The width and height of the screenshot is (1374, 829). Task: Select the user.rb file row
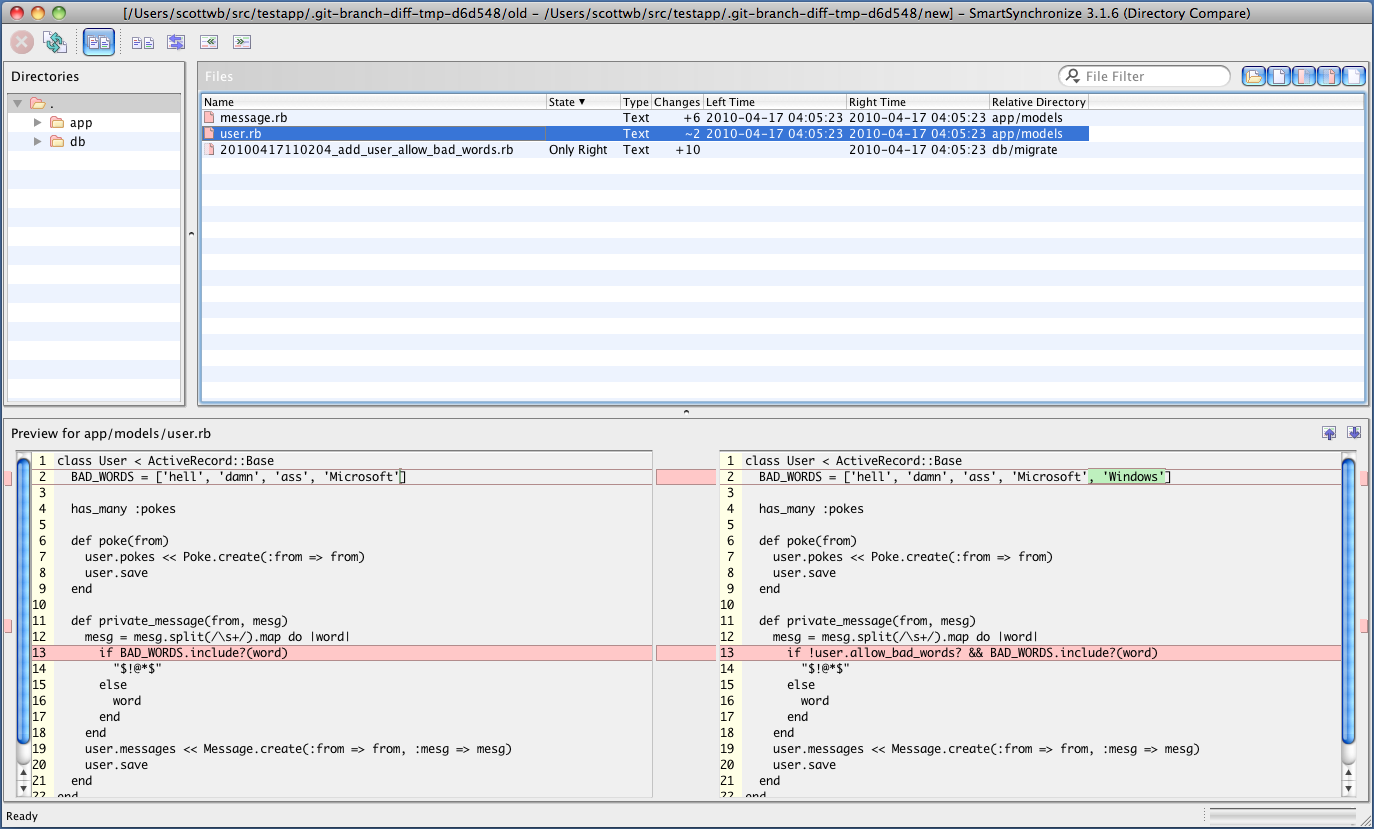click(x=645, y=134)
